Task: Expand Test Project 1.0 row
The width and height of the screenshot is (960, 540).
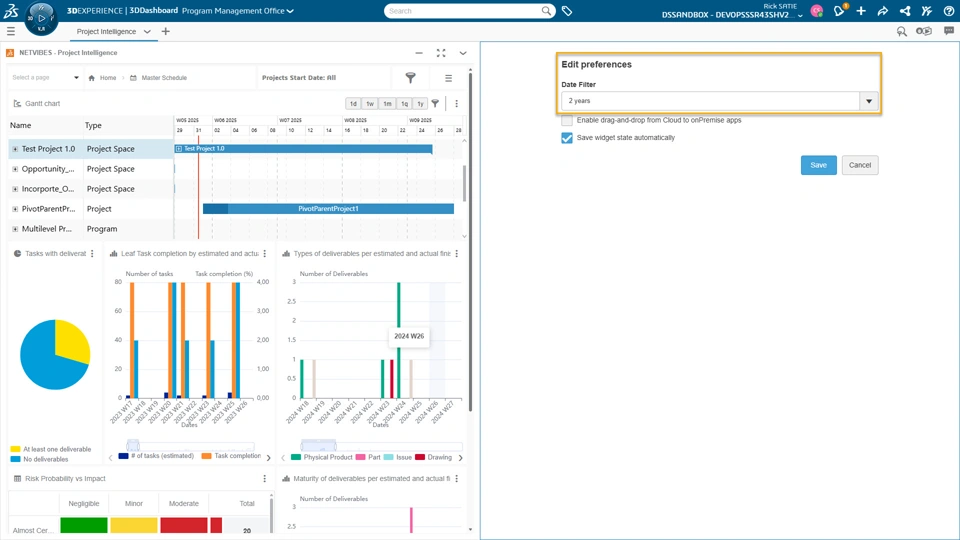Action: tap(15, 149)
